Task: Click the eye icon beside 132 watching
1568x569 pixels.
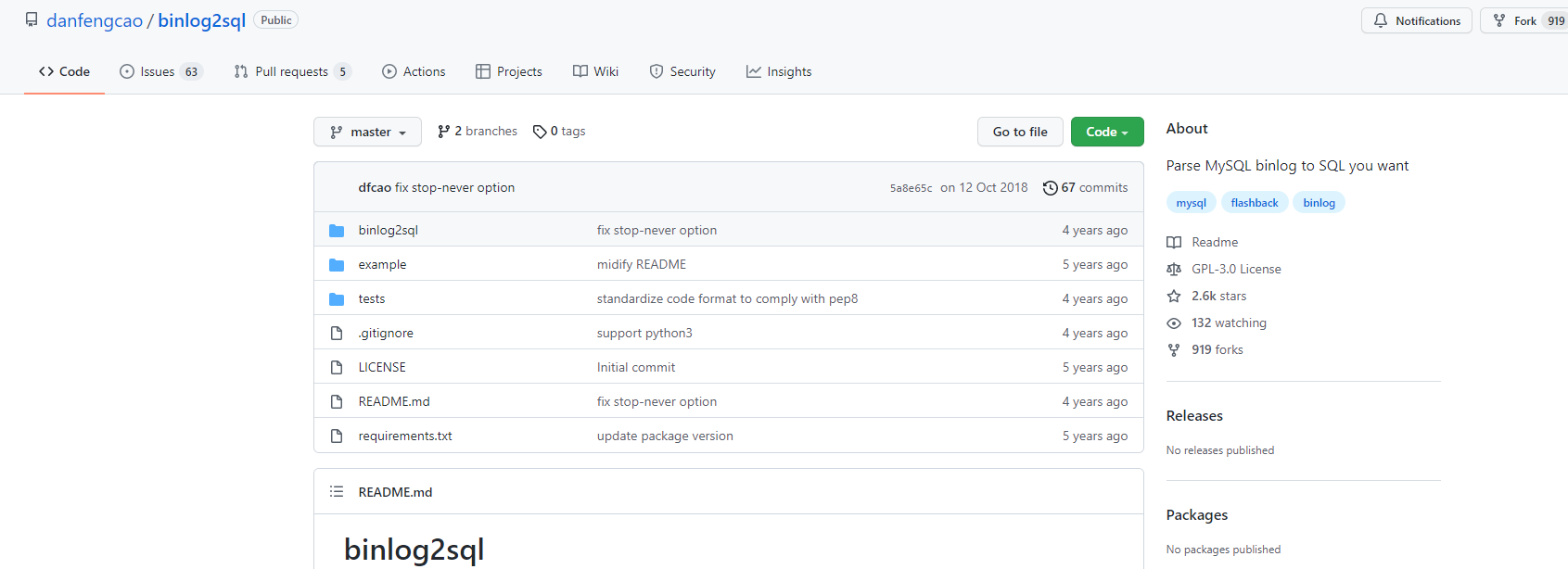Action: (x=1174, y=322)
